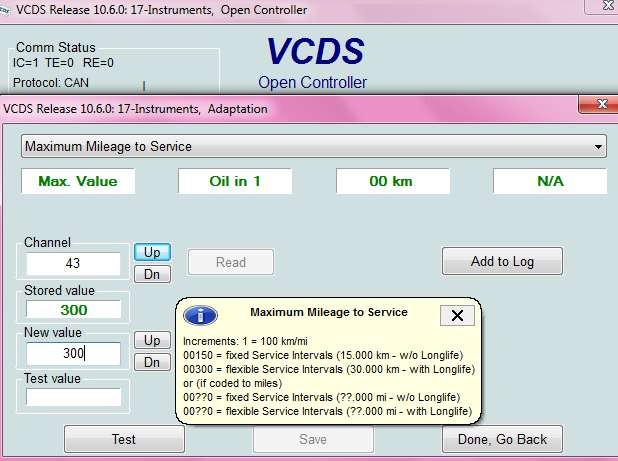Screen dimensions: 618x461
Task: Click the VCDS logo in Open Controller window
Action: (315, 52)
